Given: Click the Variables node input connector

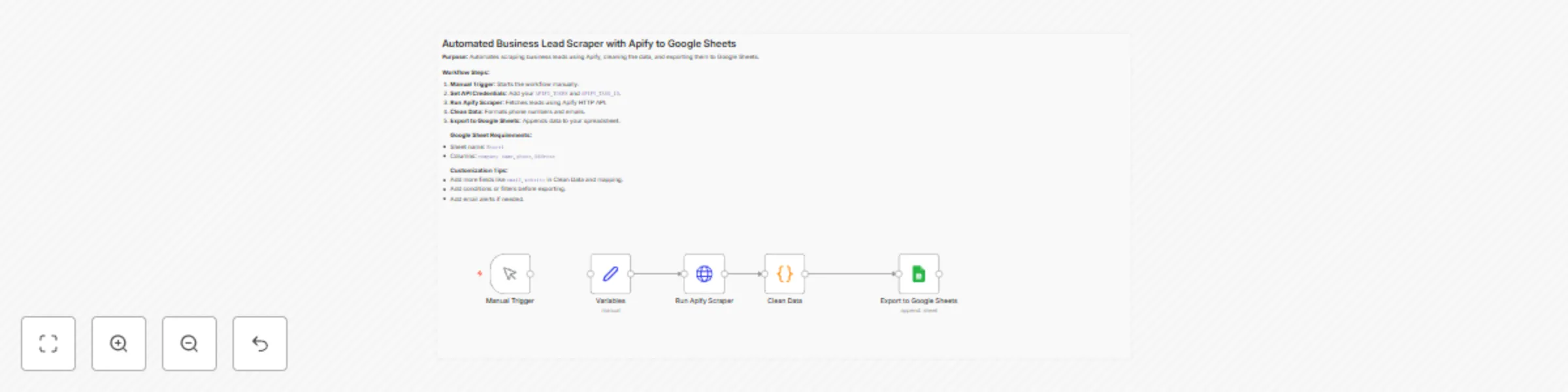Looking at the screenshot, I should (591, 274).
